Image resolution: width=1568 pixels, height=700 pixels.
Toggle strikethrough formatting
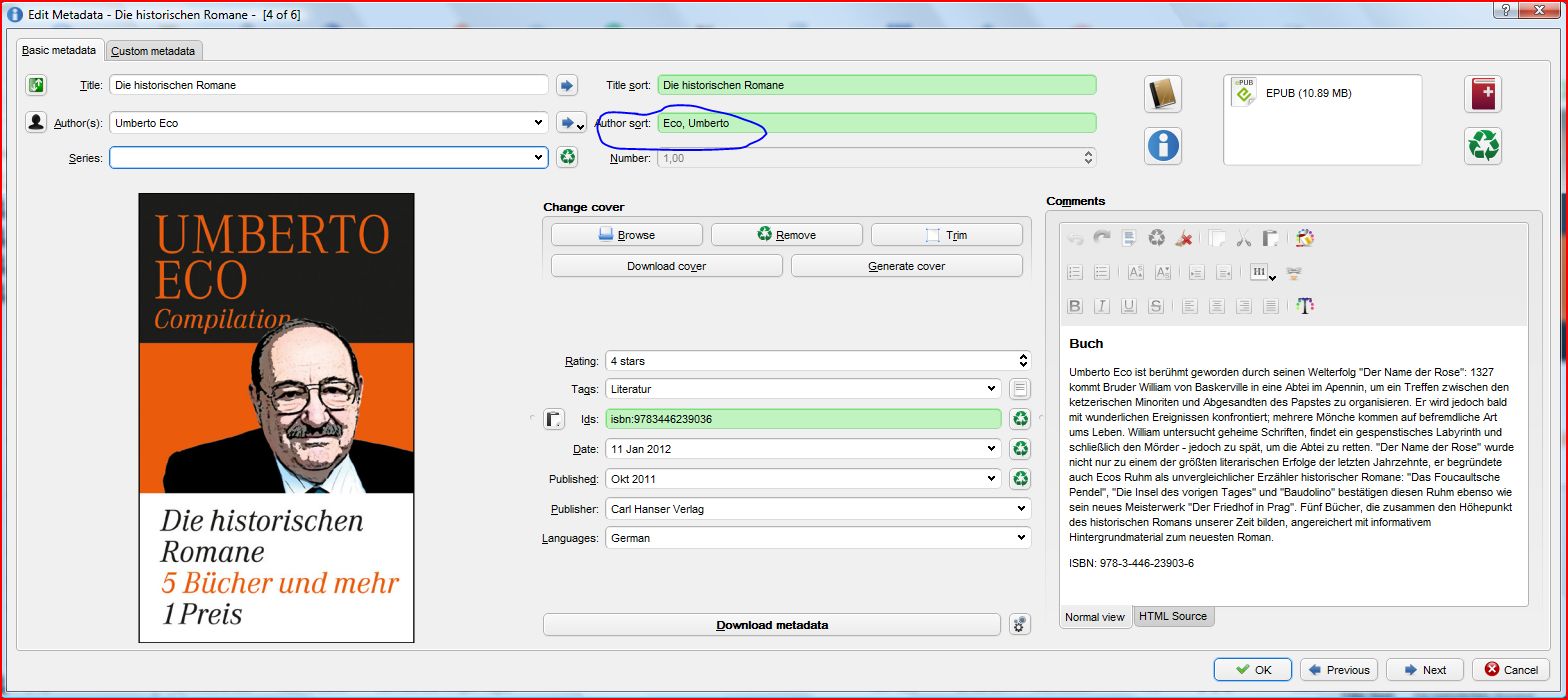[1156, 306]
